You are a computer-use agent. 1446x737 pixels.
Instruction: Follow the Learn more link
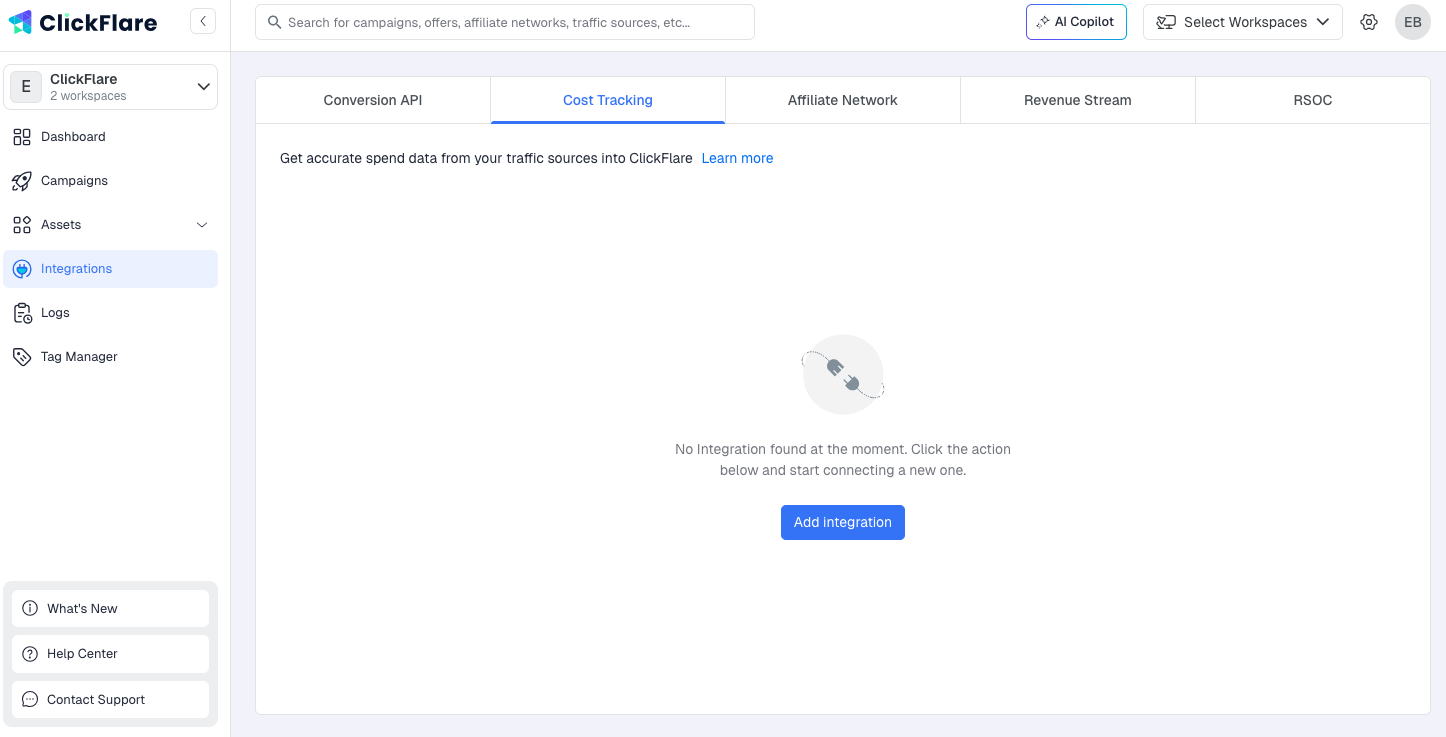737,158
